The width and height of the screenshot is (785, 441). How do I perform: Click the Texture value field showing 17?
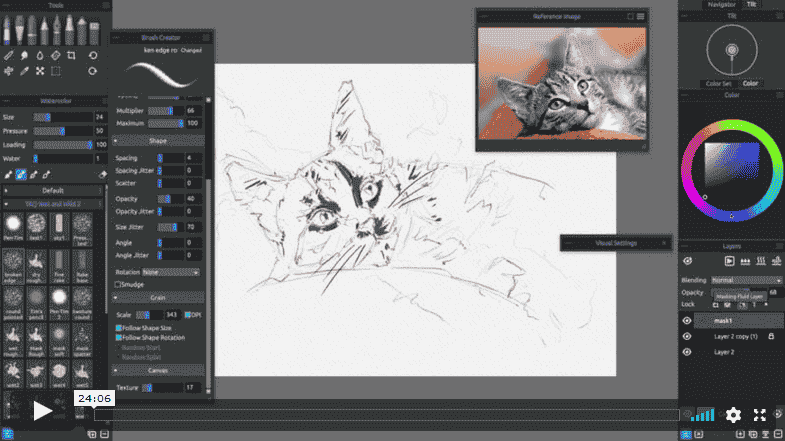[x=193, y=387]
